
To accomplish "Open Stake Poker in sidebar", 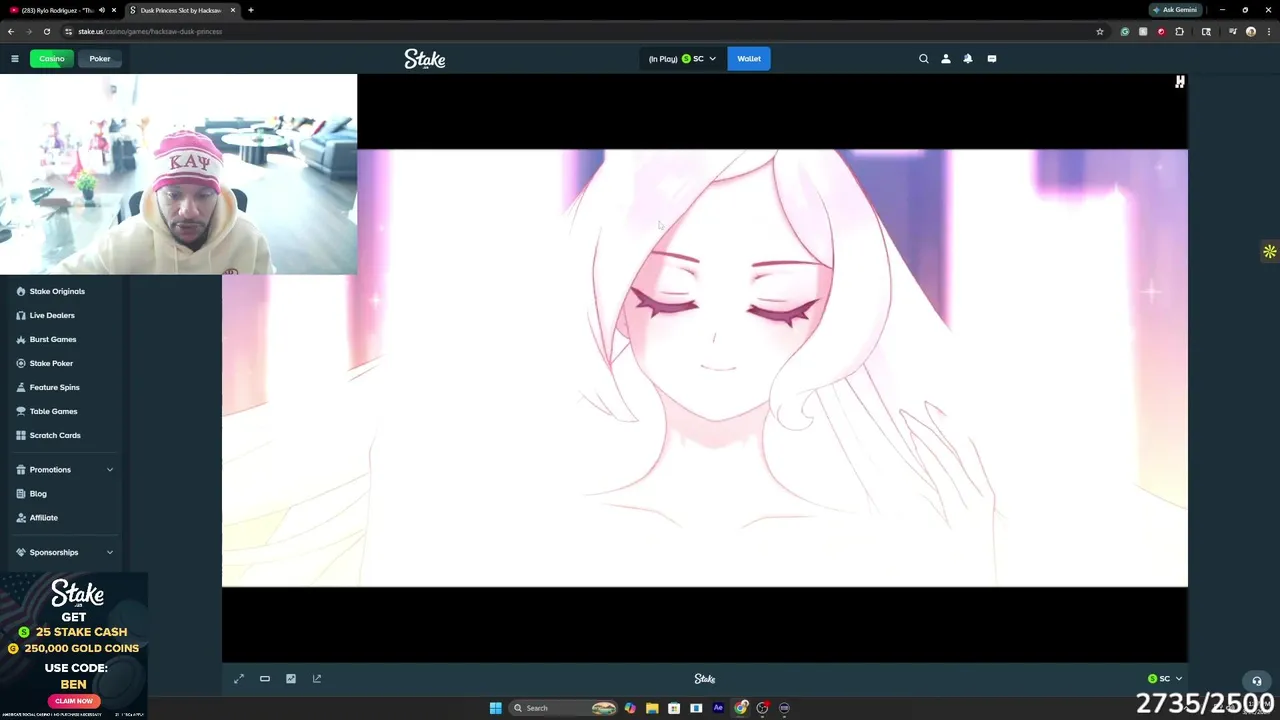I will 51,363.
